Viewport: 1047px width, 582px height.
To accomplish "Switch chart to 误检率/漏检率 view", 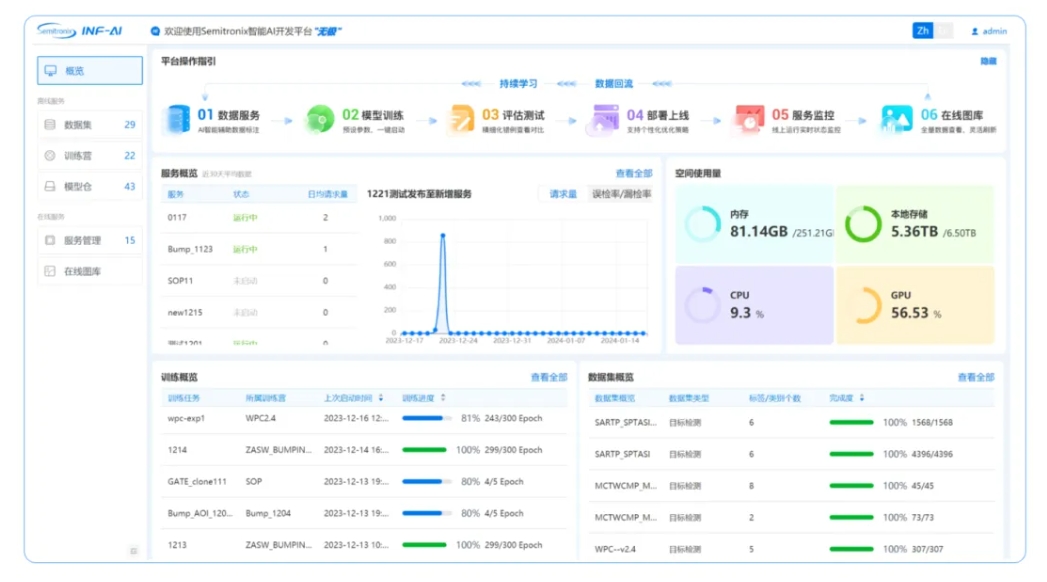I will click(x=621, y=194).
